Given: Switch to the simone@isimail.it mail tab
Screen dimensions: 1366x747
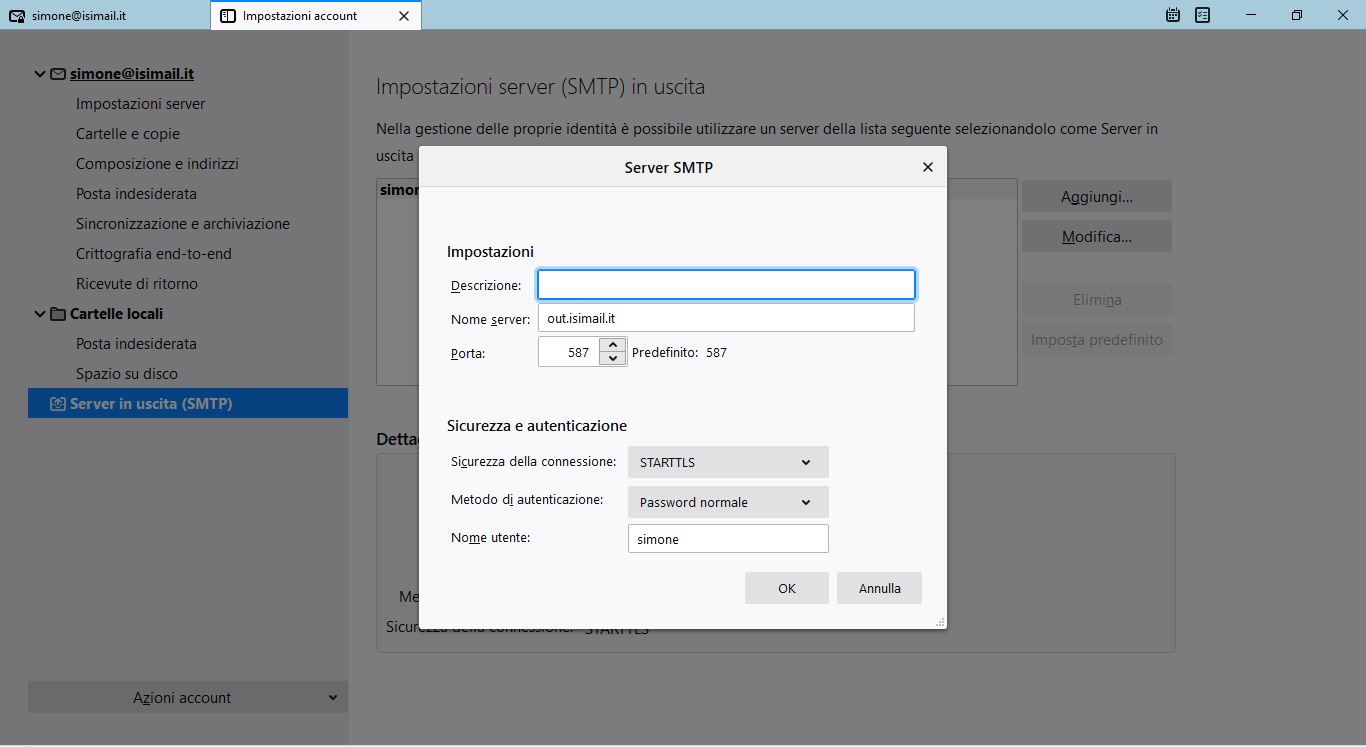Looking at the screenshot, I should point(105,16).
